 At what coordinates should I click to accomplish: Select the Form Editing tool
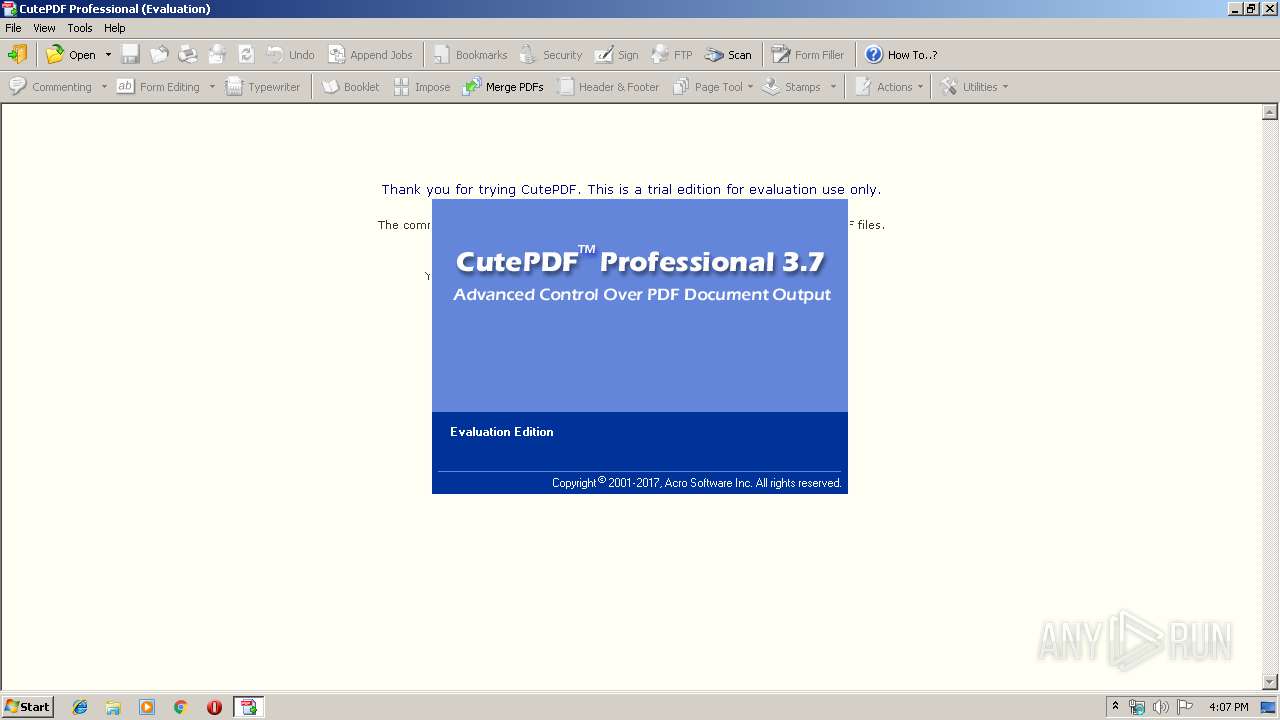(158, 87)
